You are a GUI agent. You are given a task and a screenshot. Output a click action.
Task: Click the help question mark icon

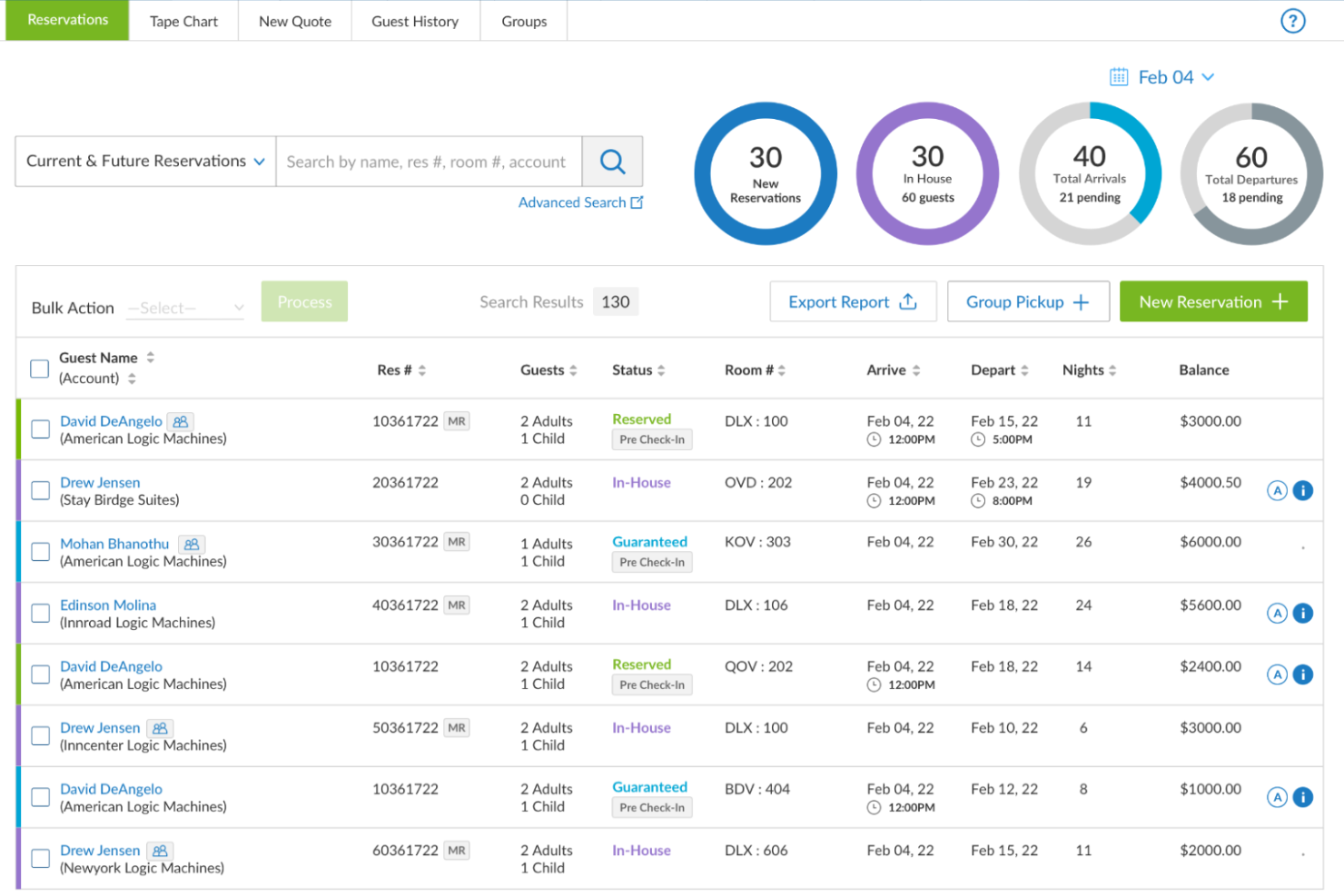pyautogui.click(x=1292, y=20)
